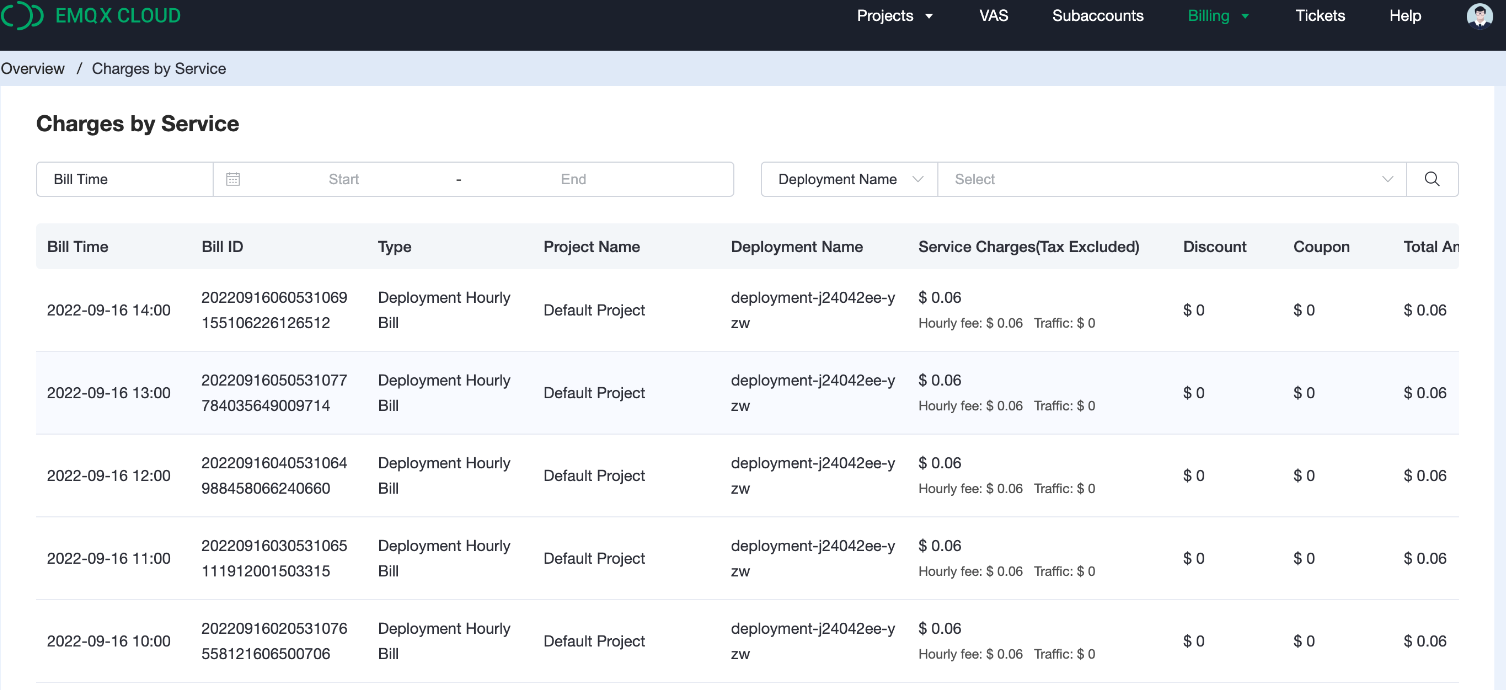Open the Help menu item

coord(1404,16)
